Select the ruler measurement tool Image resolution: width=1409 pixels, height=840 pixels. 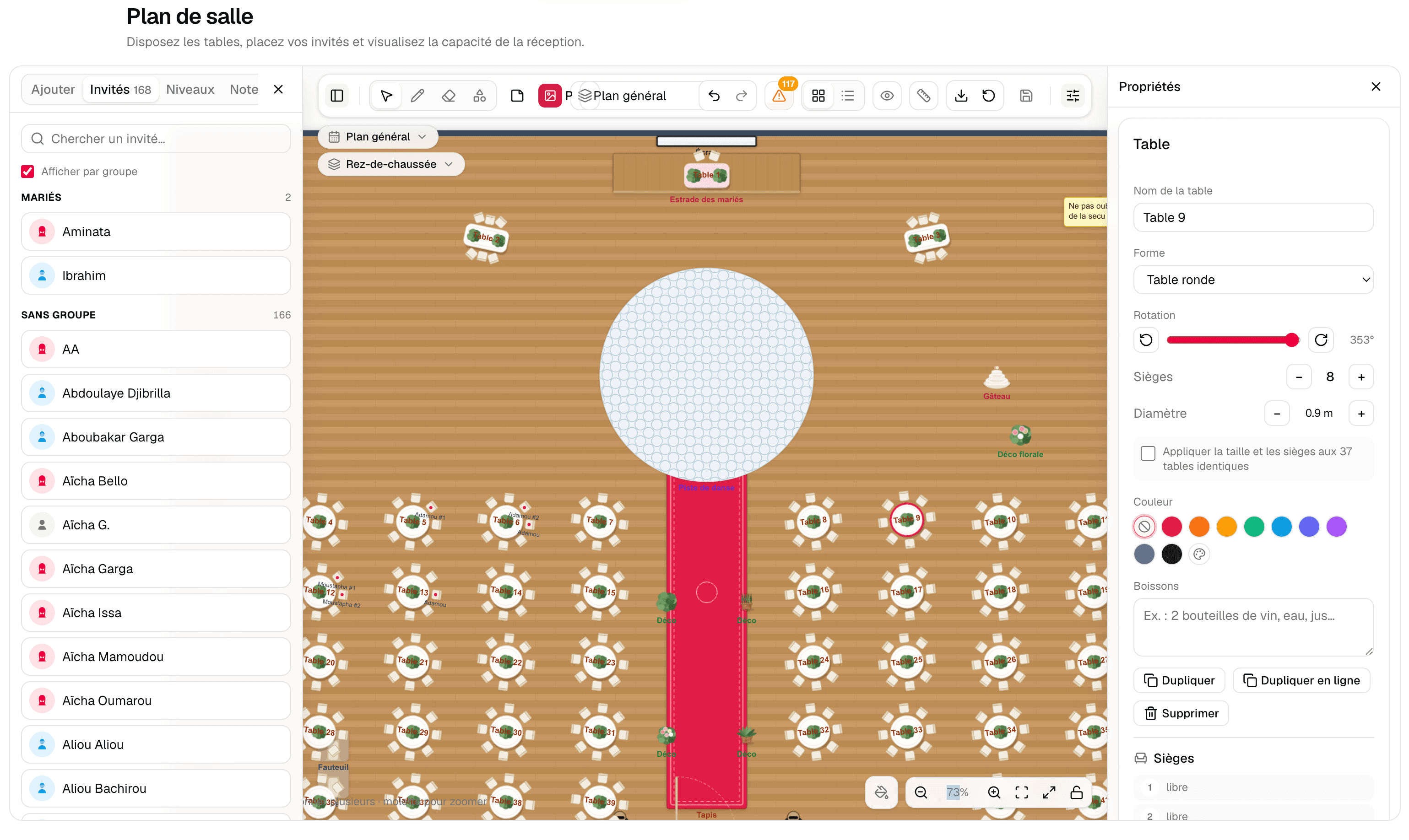pyautogui.click(x=924, y=96)
